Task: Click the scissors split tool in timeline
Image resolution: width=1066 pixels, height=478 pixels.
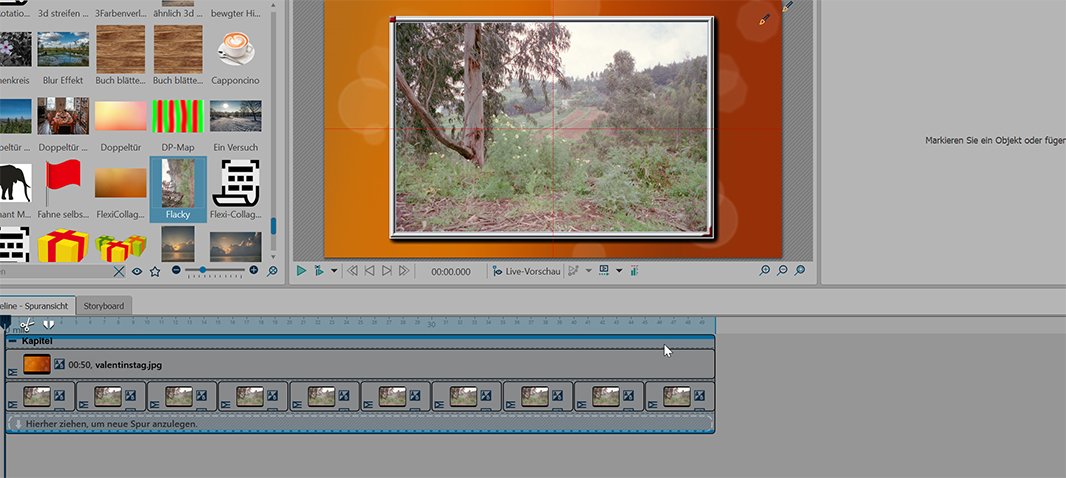Action: 26,324
